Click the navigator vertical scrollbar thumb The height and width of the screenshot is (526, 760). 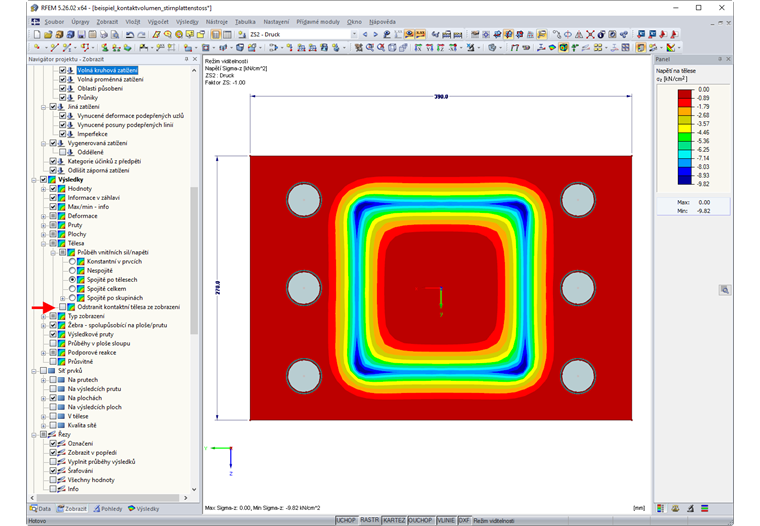point(194,260)
